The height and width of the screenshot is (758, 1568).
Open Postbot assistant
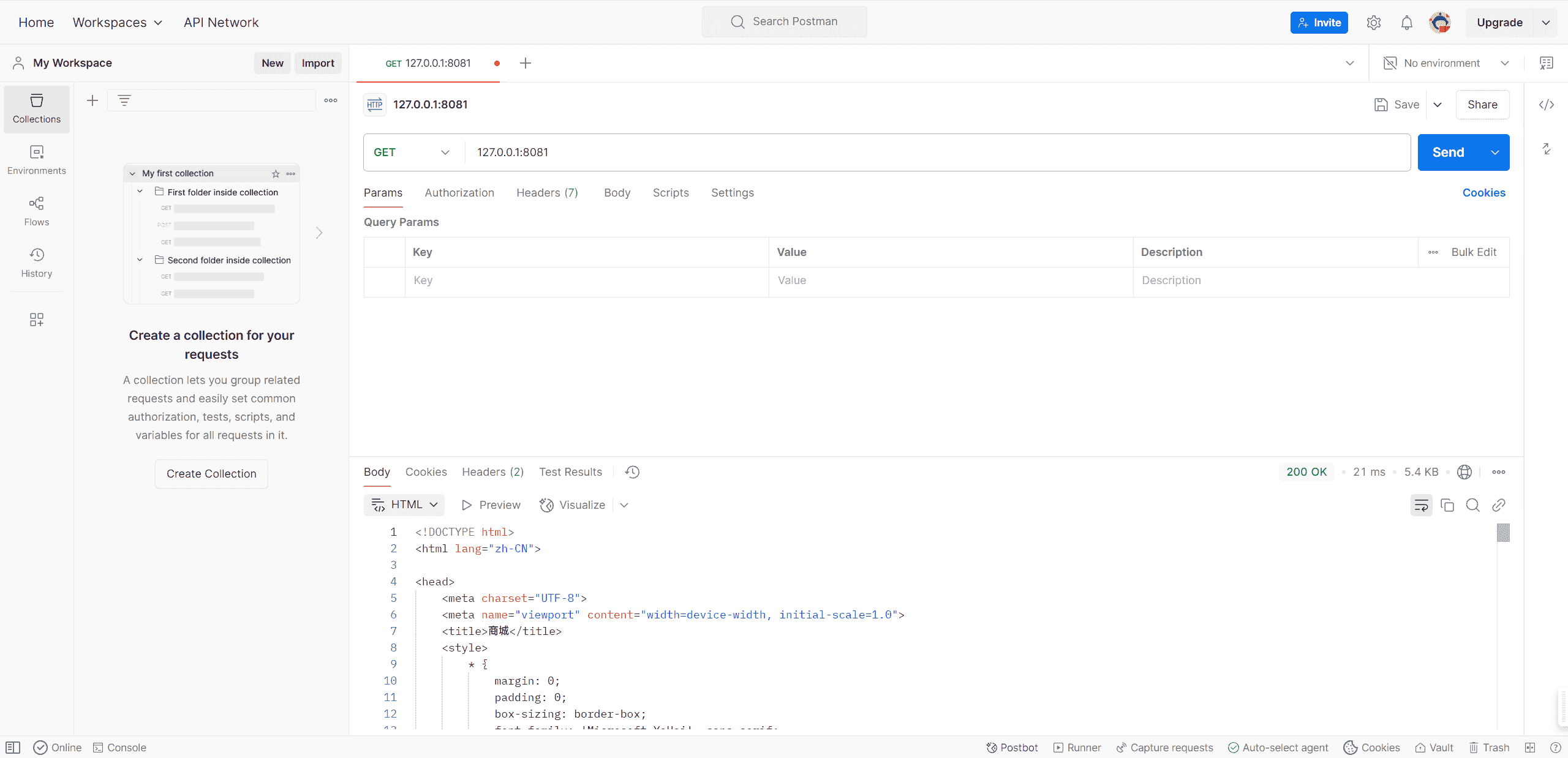[1012, 748]
